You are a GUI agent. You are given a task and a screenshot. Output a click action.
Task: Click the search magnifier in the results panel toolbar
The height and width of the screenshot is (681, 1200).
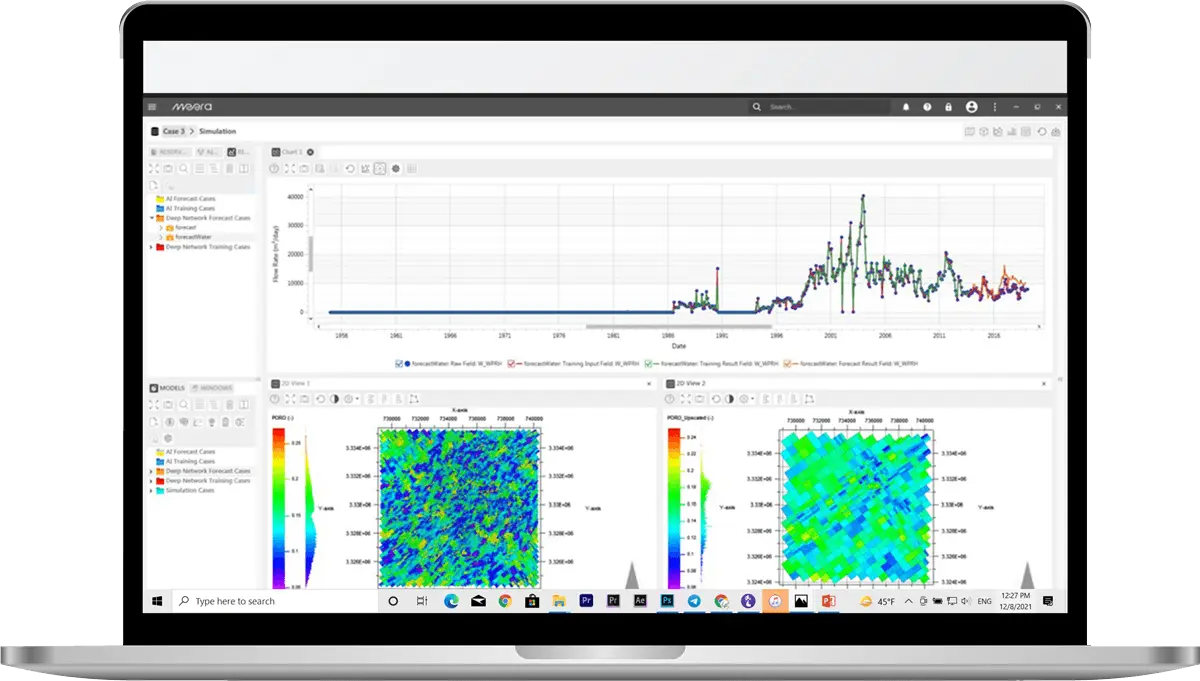[x=183, y=169]
